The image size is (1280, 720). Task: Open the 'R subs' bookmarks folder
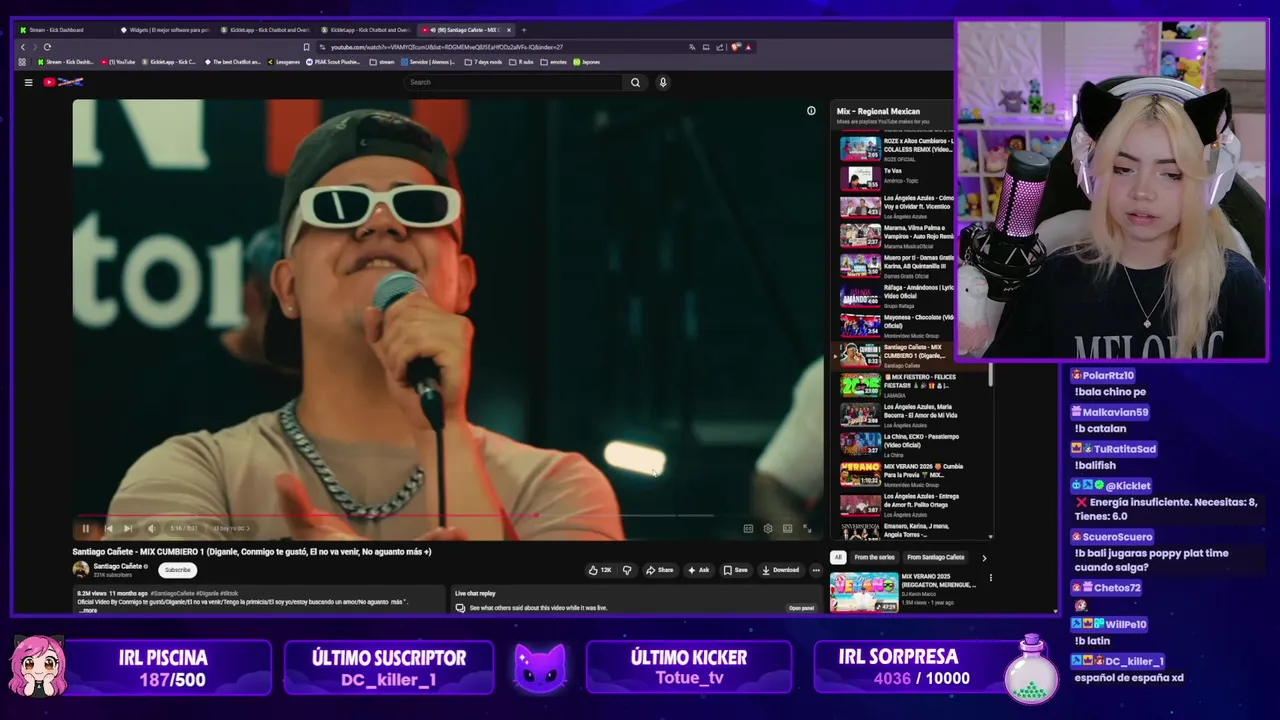click(522, 62)
